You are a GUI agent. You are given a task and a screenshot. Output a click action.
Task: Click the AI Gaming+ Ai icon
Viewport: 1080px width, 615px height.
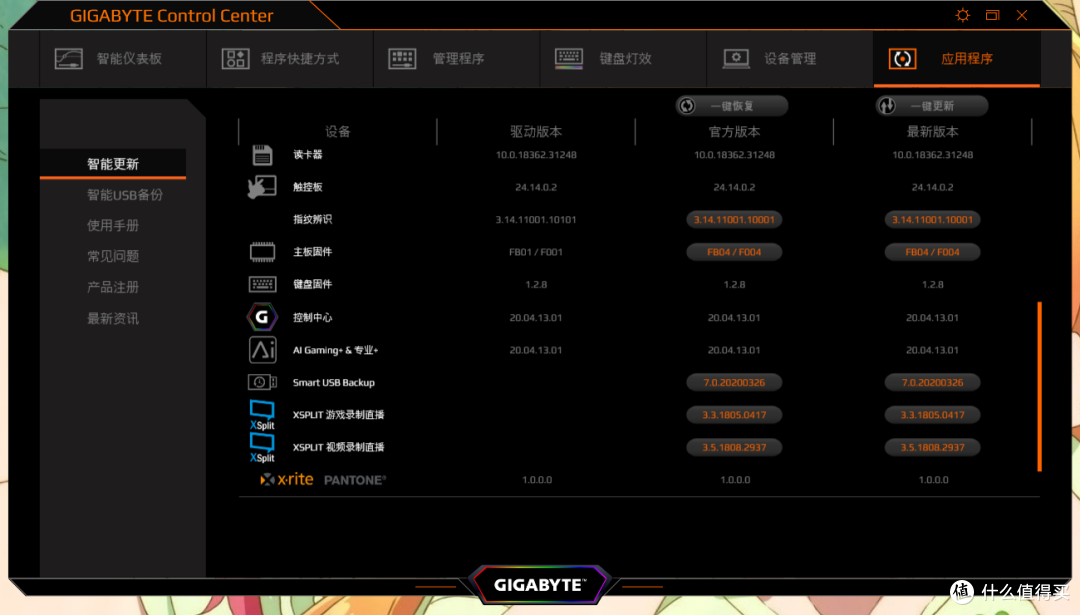tap(262, 350)
